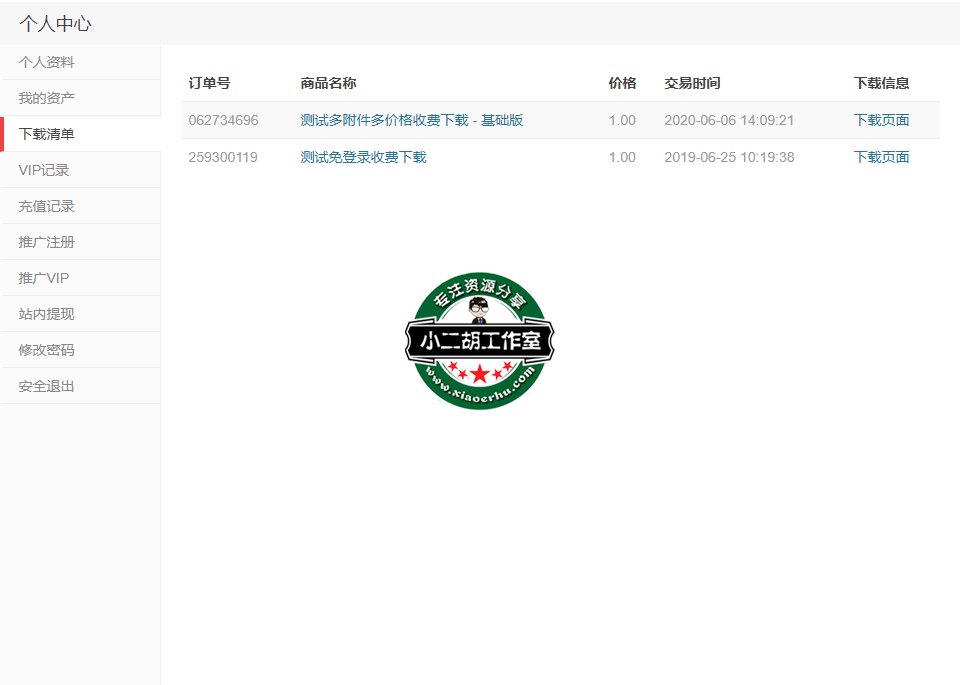Open 站内提现 withdrawal page
This screenshot has width=961, height=685.
(x=40, y=313)
